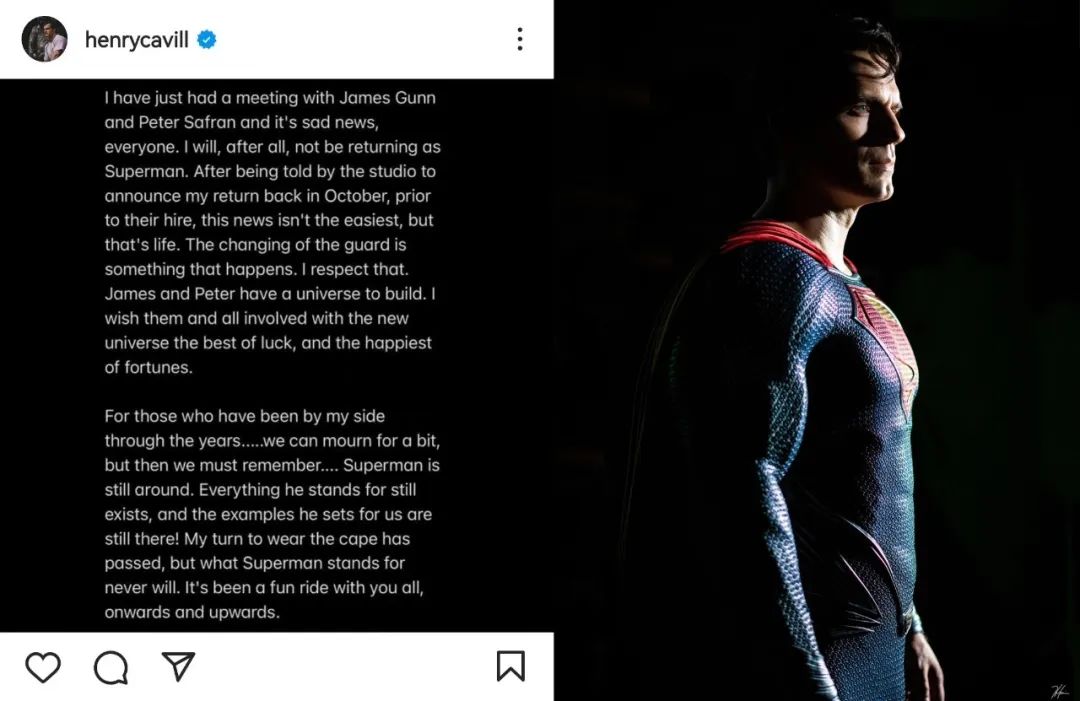
Task: Open comments via the speech bubble icon
Action: tap(110, 668)
